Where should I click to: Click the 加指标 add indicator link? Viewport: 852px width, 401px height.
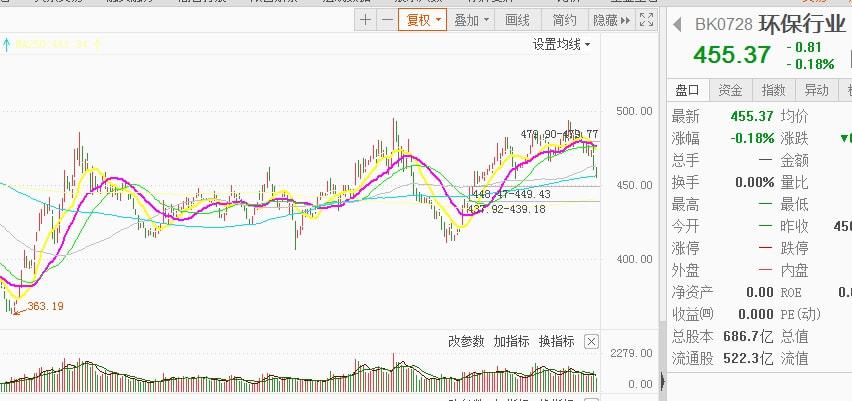[x=511, y=341]
